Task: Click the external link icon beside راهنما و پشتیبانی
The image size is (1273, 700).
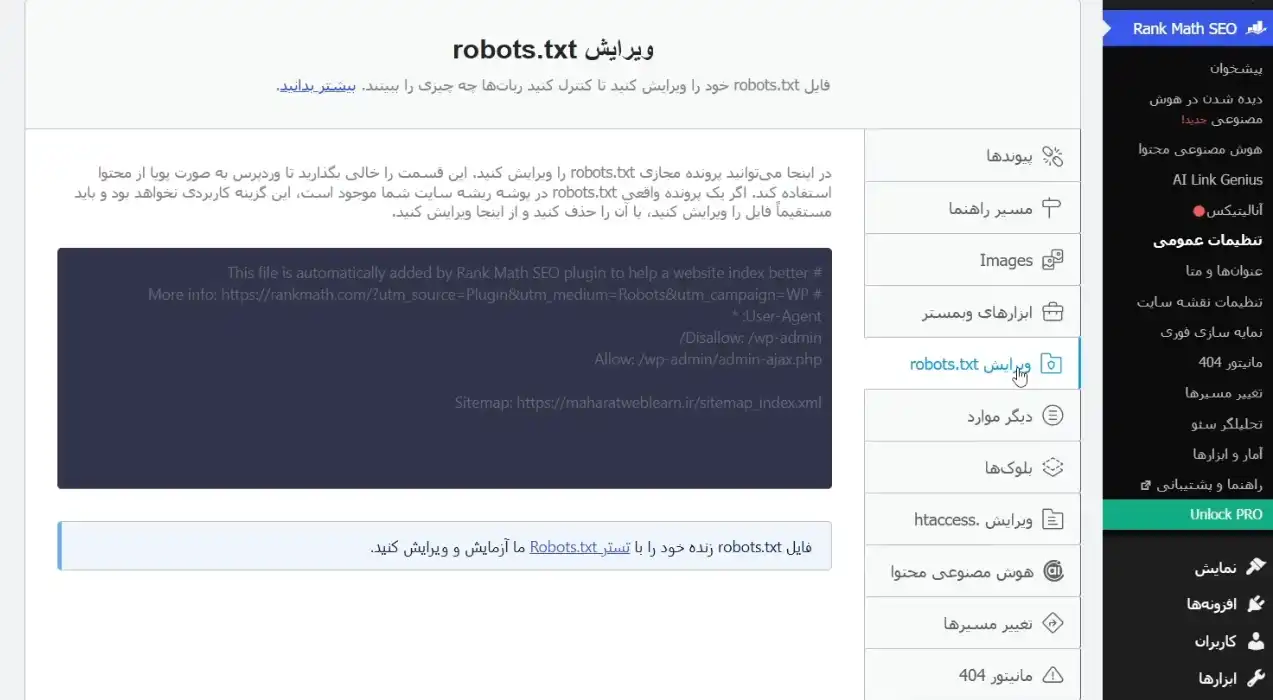Action: [1145, 485]
